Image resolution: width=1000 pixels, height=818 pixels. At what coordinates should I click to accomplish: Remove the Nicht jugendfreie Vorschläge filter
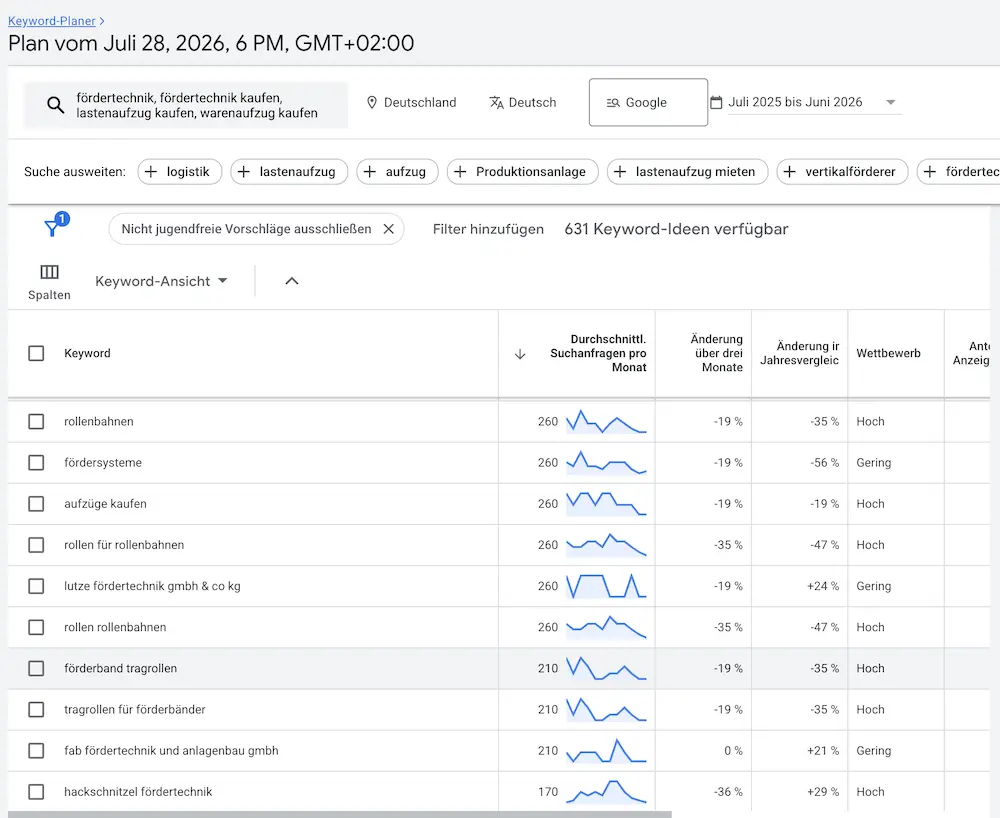pos(388,229)
